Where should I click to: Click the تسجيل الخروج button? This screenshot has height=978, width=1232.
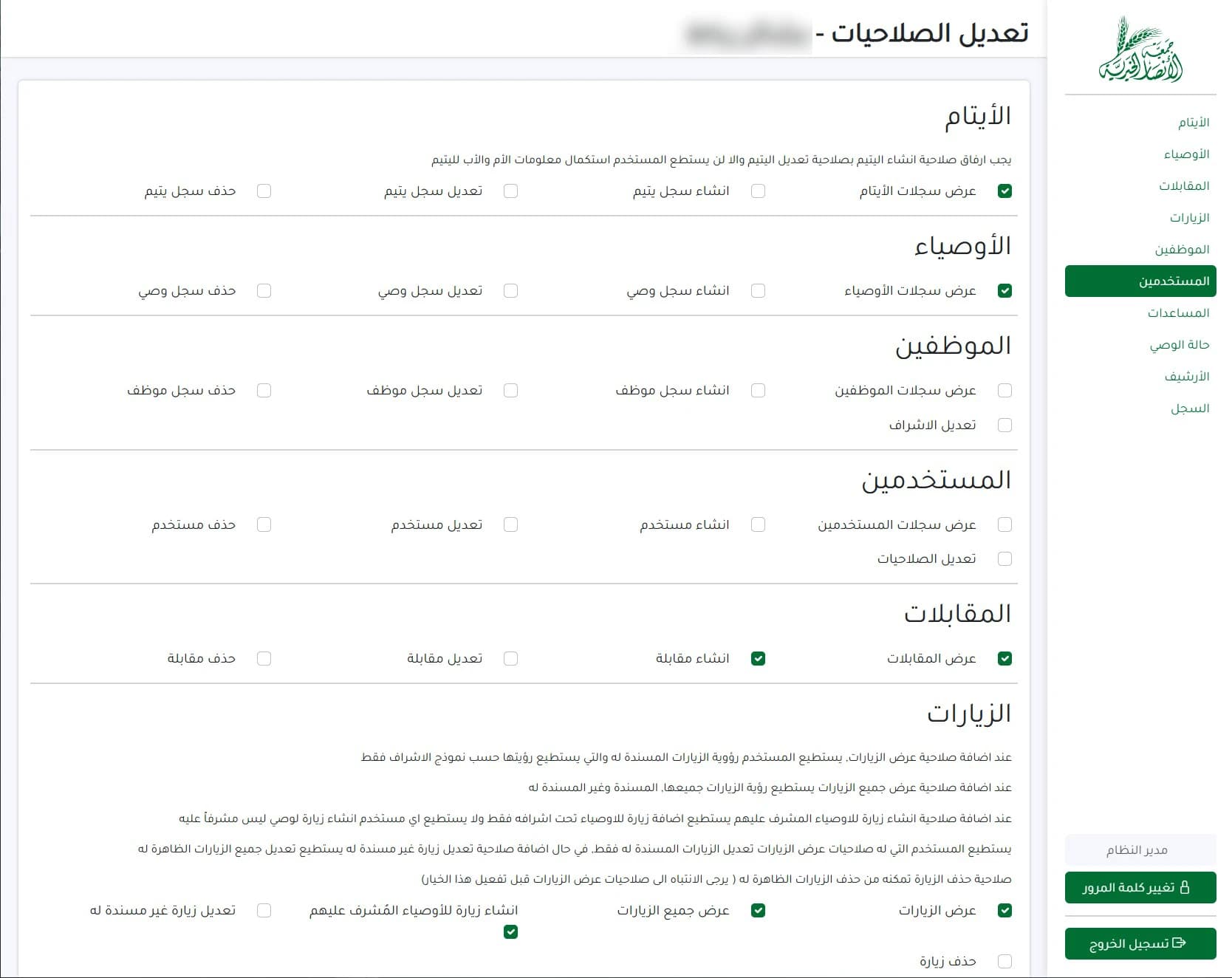point(1140,944)
